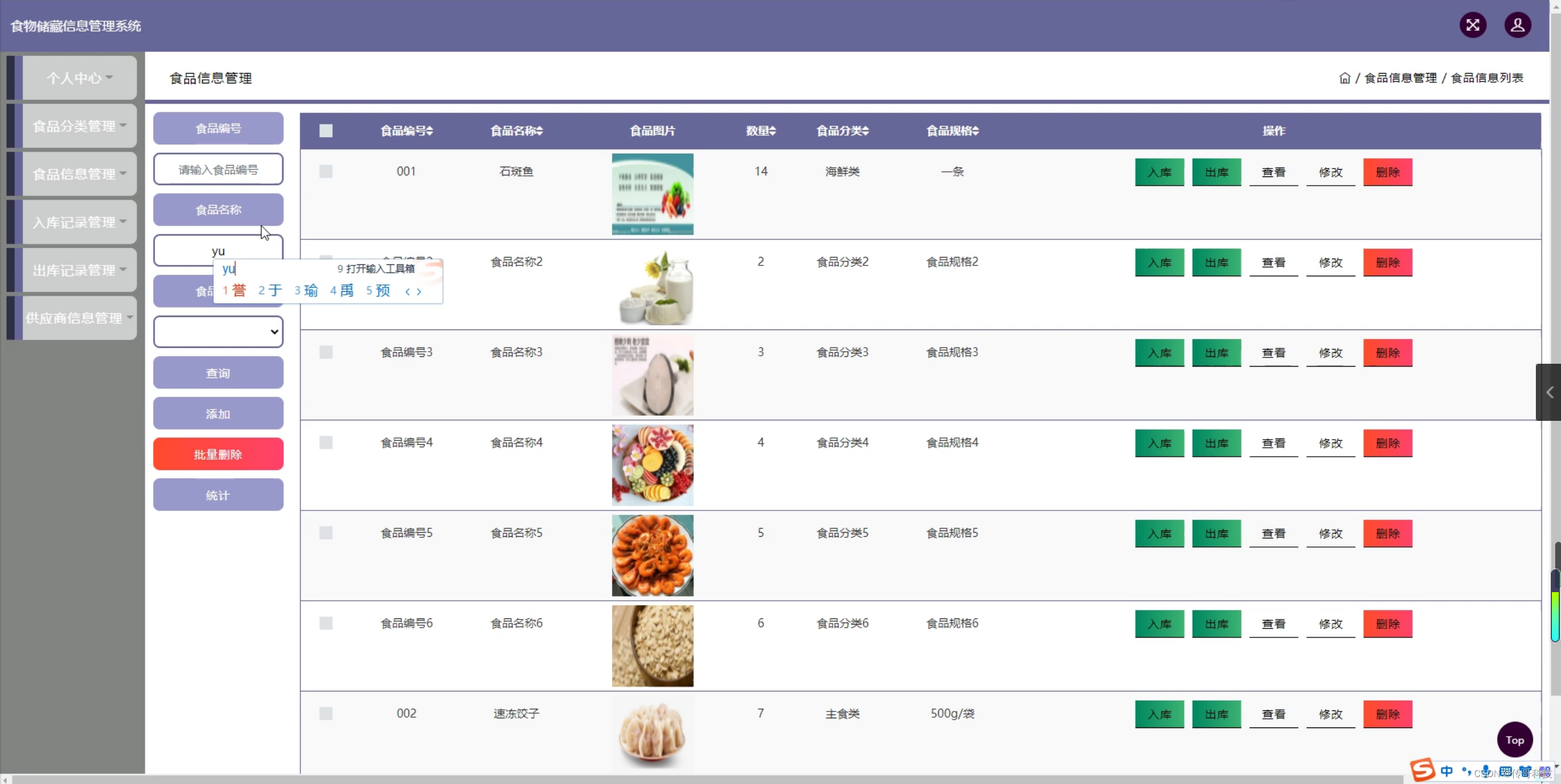Screen dimensions: 1561x784
Task: Click the fullscreen expand icon in top bar
Action: point(1473,25)
